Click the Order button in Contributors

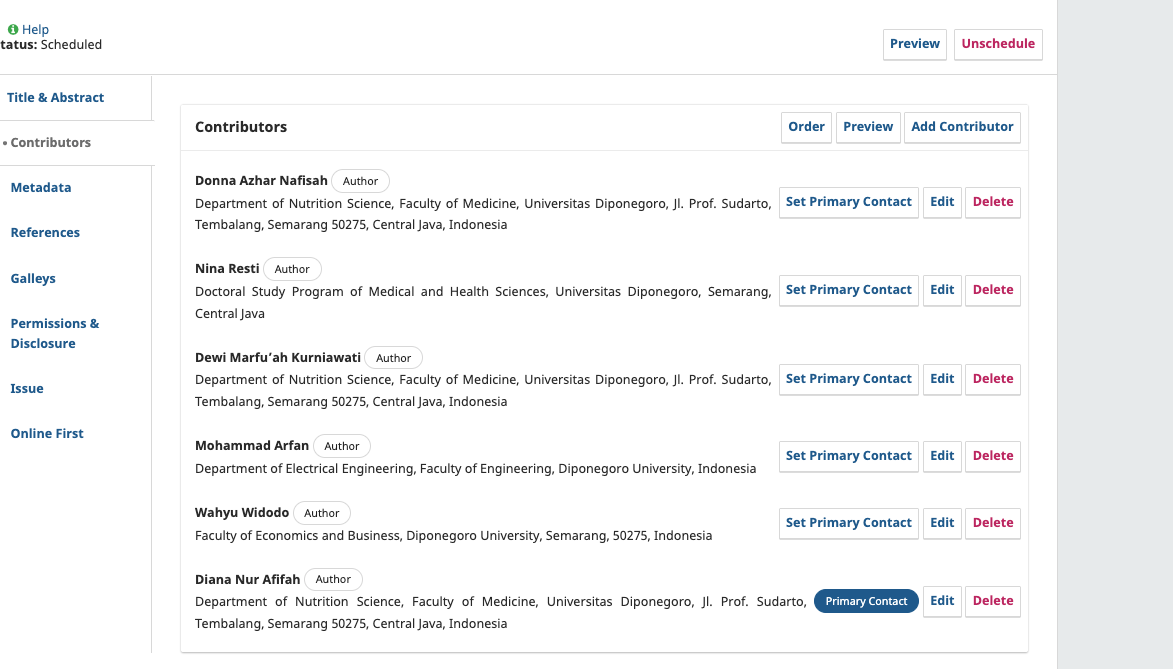(x=806, y=127)
